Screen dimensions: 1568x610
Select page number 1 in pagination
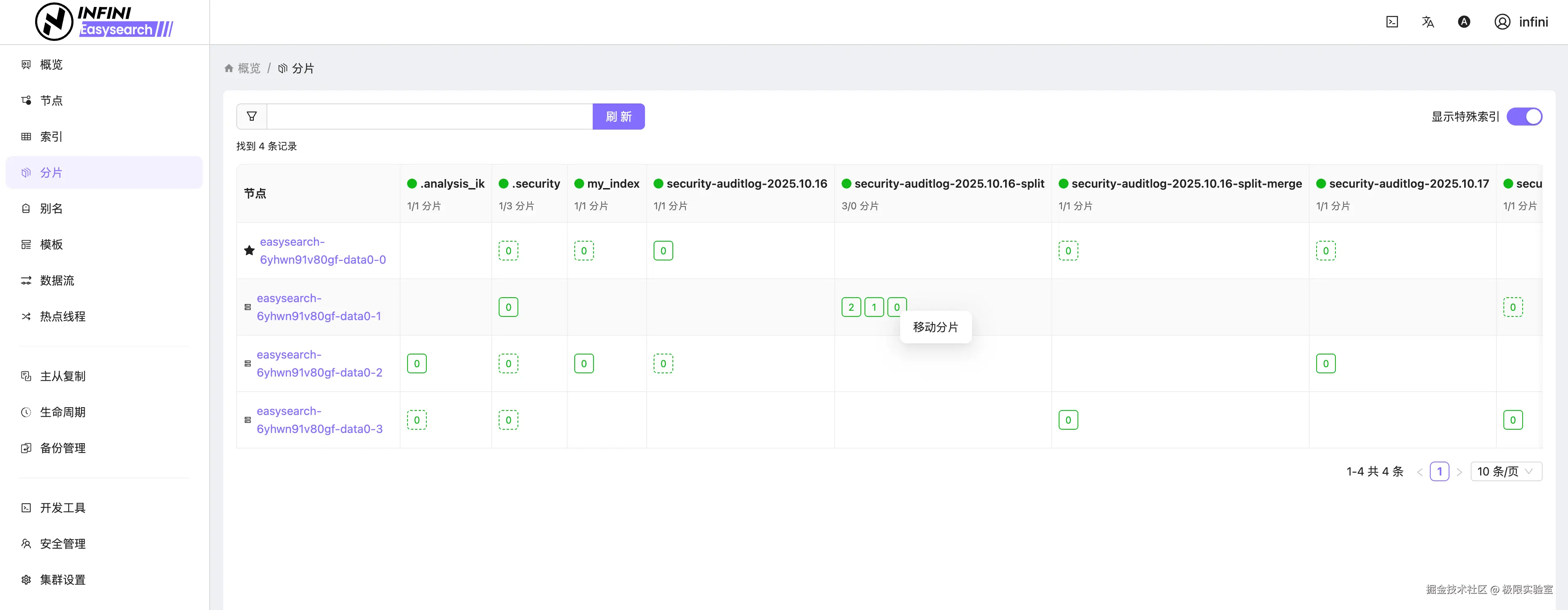click(1439, 471)
